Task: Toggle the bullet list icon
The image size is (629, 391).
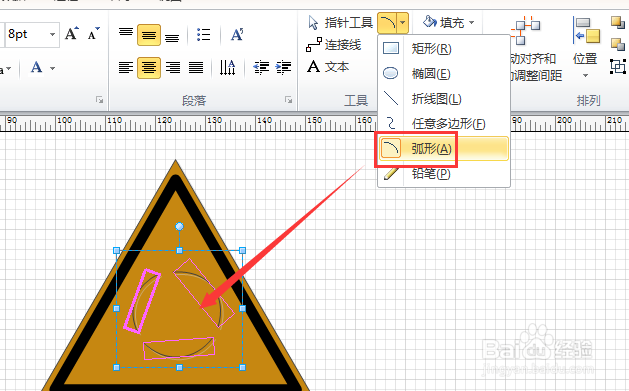Action: 204,35
